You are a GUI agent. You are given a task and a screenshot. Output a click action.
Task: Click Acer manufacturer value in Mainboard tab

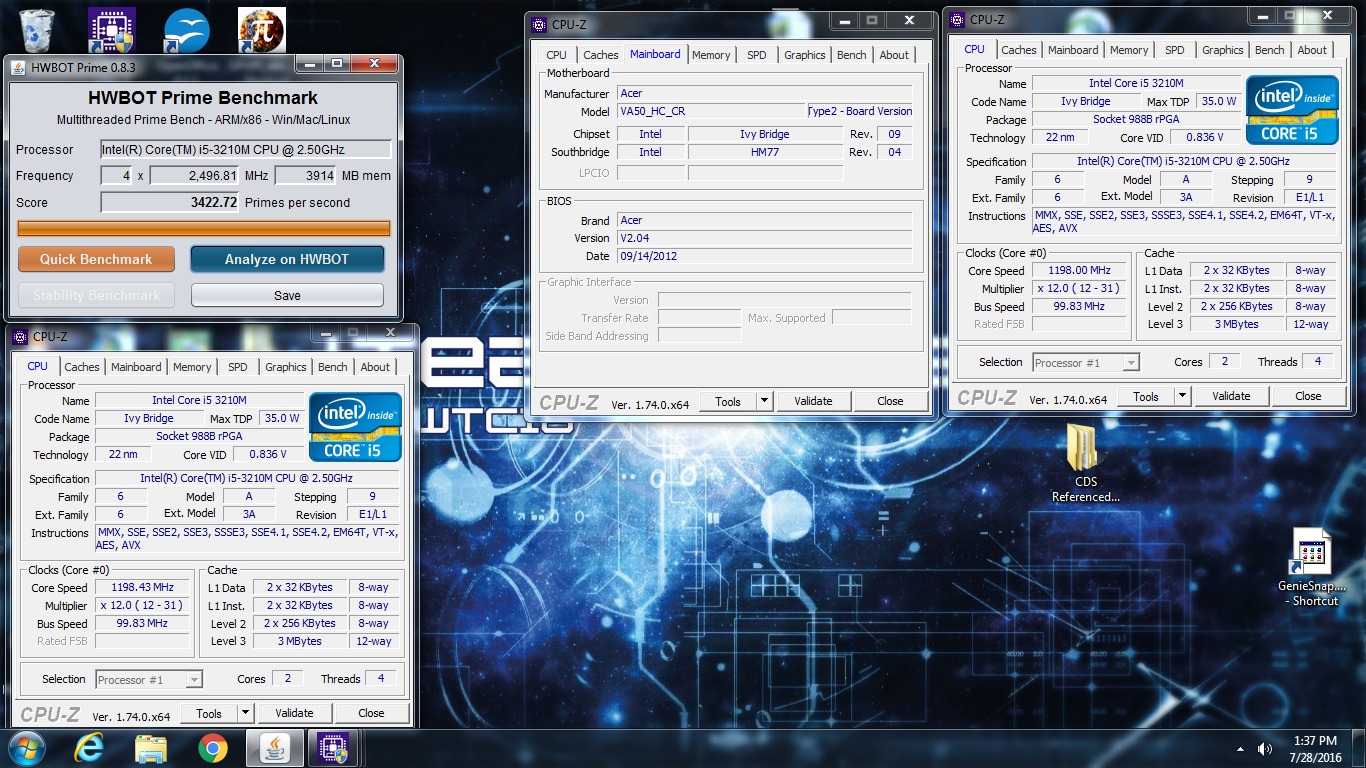[x=764, y=93]
